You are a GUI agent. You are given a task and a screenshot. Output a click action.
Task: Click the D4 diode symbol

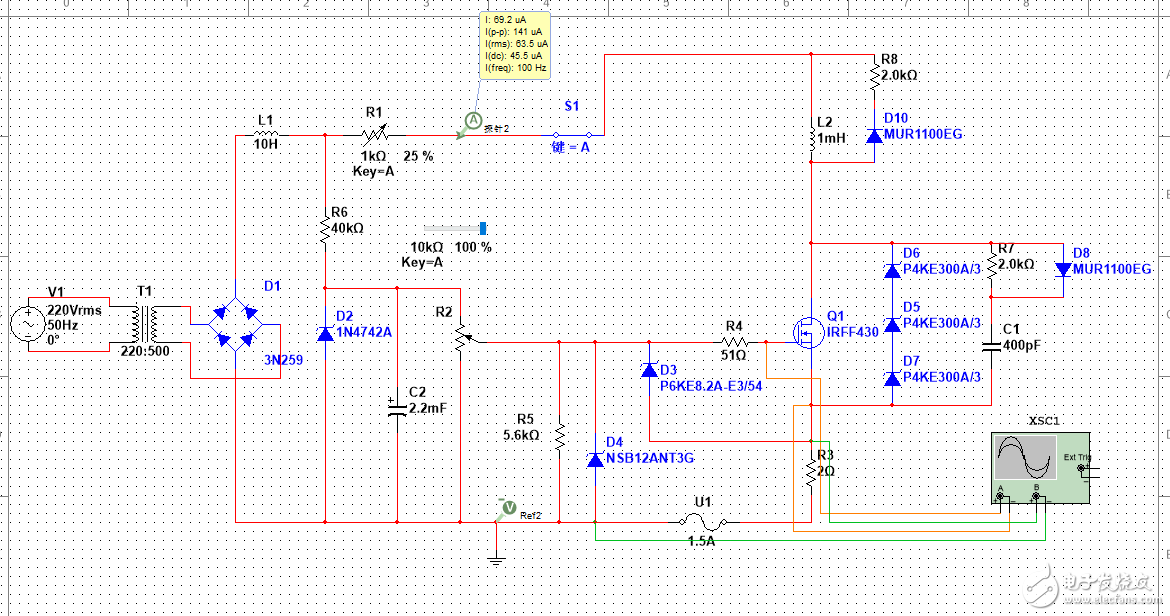595,459
